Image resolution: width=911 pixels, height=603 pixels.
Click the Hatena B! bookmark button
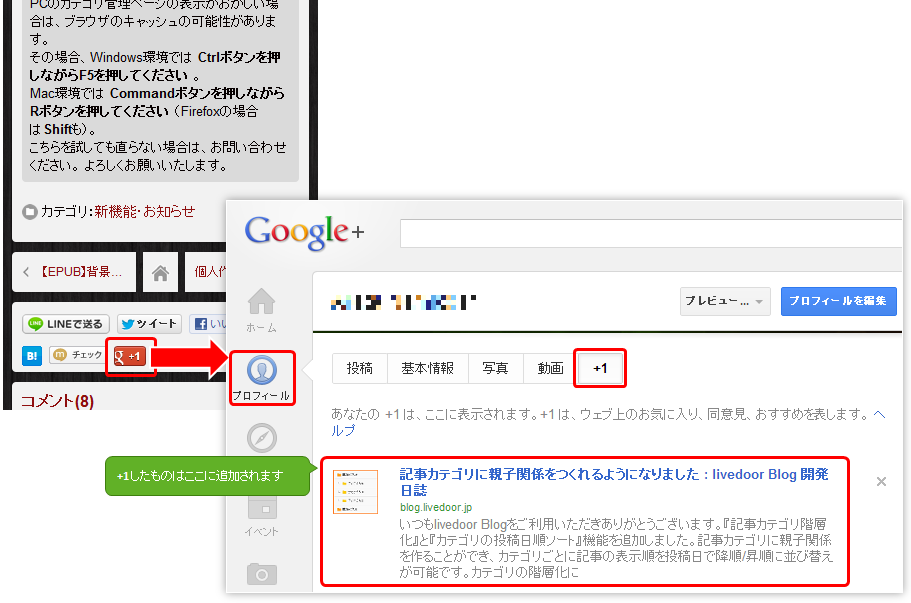[32, 356]
